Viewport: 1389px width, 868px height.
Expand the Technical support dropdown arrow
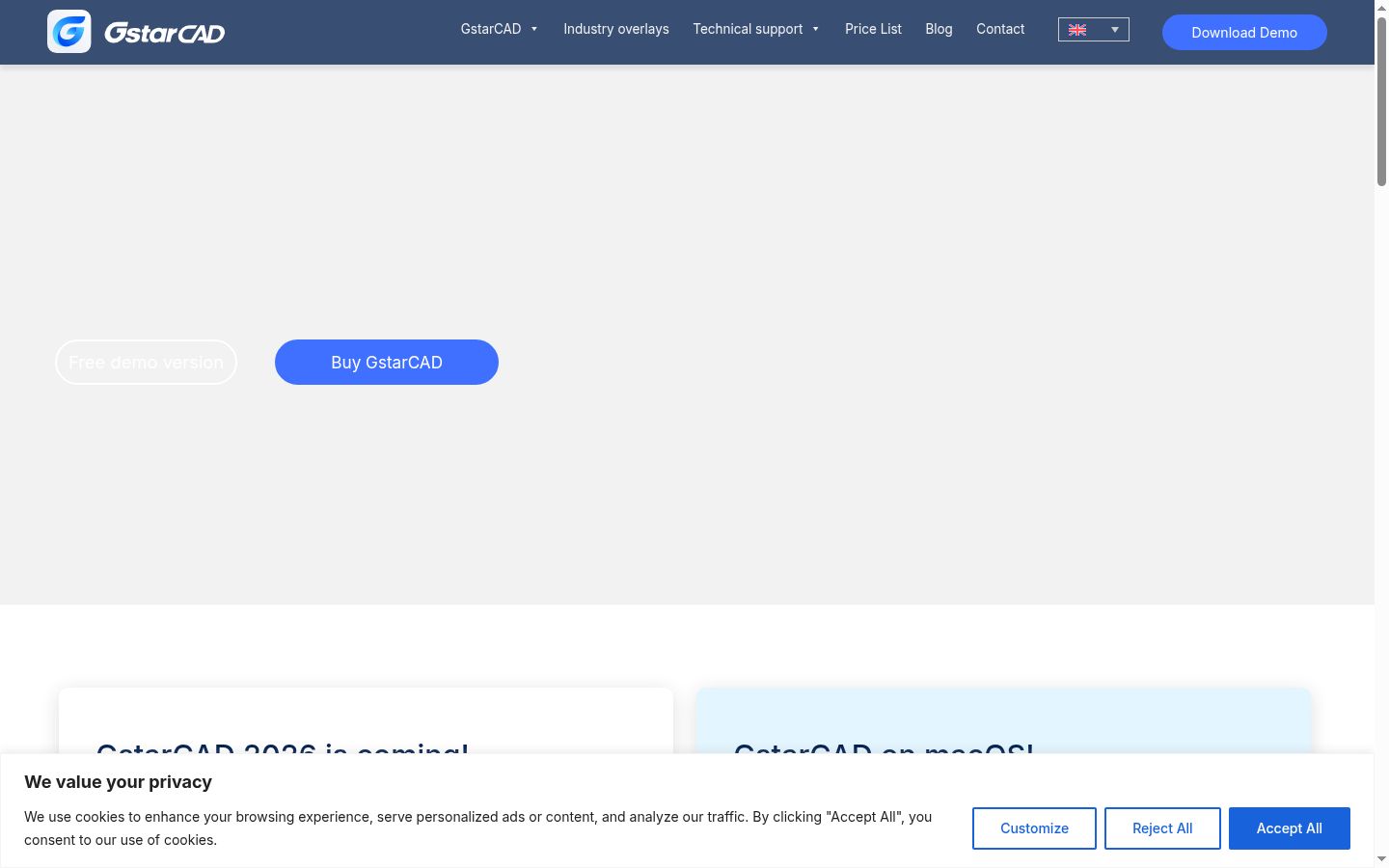click(x=816, y=29)
